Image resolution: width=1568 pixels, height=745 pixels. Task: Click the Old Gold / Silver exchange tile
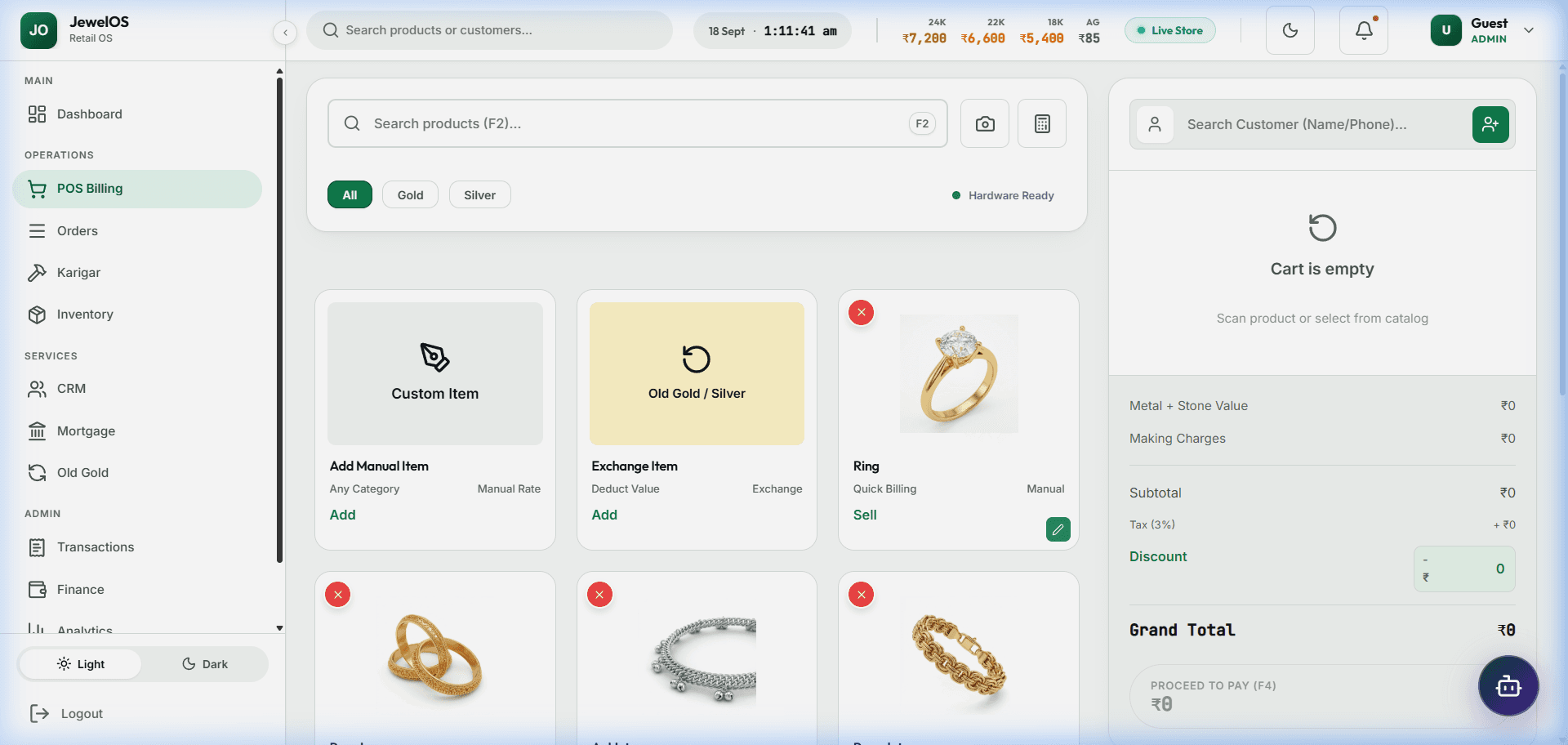click(x=697, y=374)
